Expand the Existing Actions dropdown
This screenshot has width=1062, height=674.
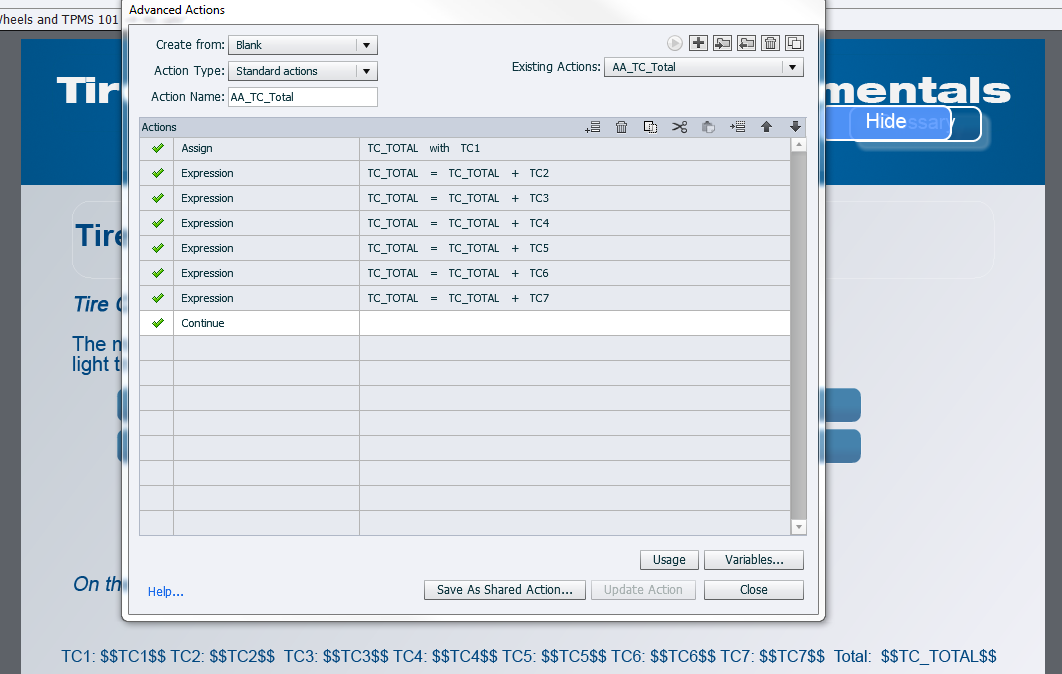tap(705, 67)
